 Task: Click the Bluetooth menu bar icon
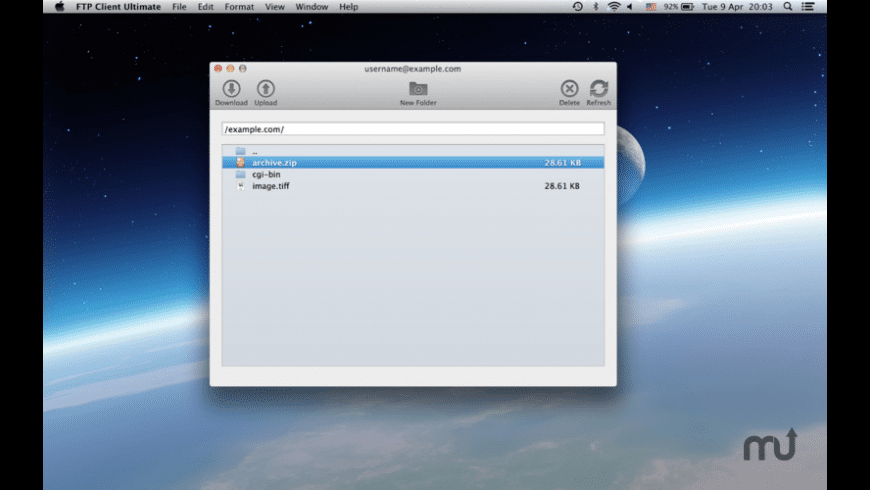click(596, 7)
